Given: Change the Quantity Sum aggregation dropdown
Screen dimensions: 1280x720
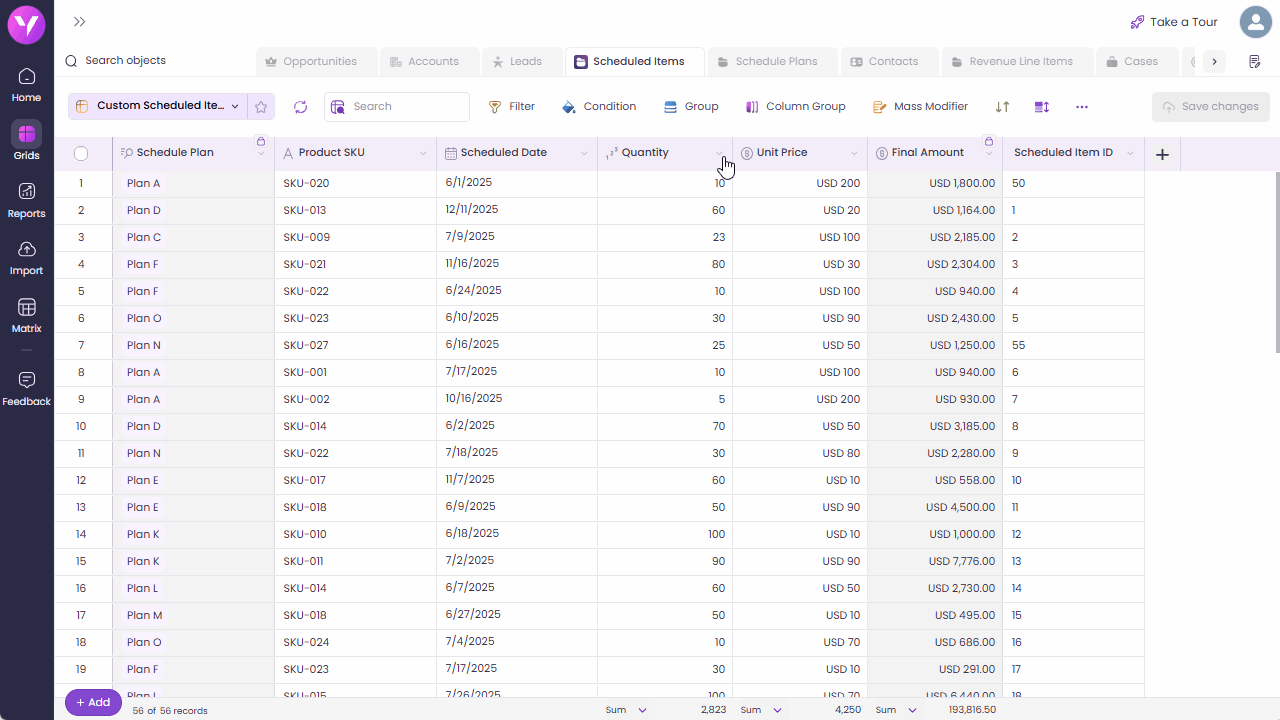Looking at the screenshot, I should point(626,710).
